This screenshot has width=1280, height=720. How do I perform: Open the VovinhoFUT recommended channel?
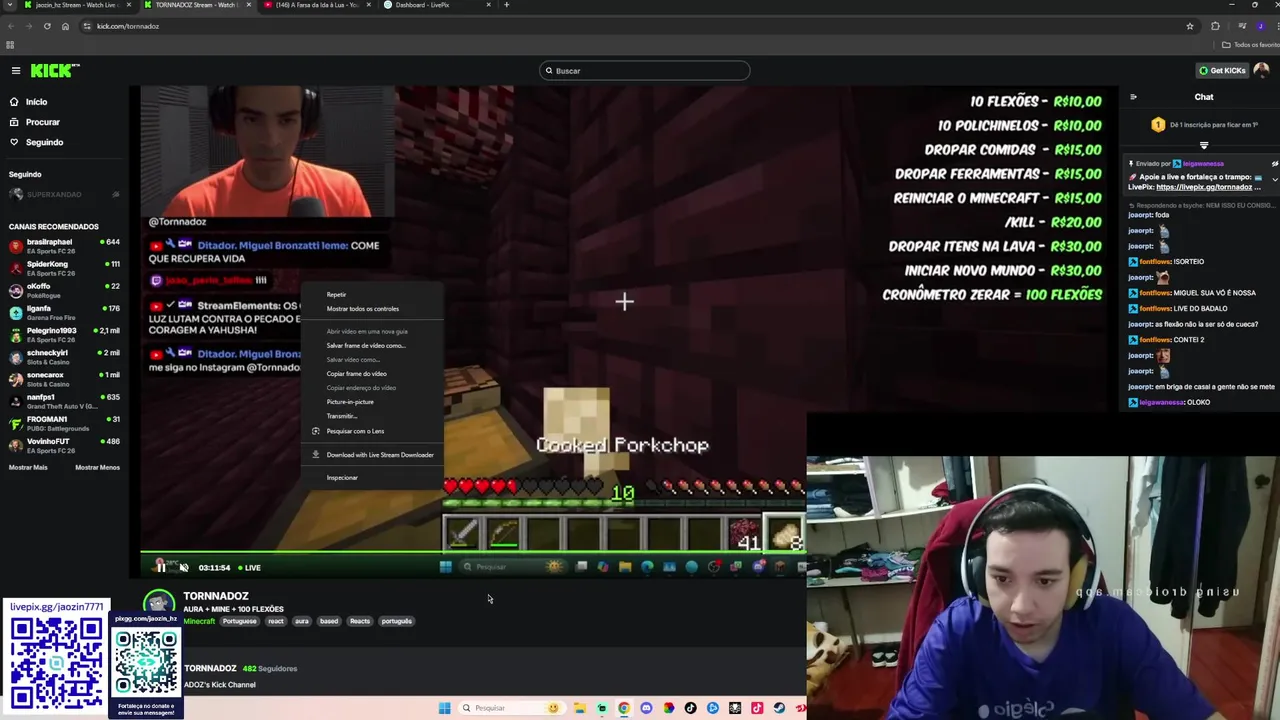click(64, 445)
